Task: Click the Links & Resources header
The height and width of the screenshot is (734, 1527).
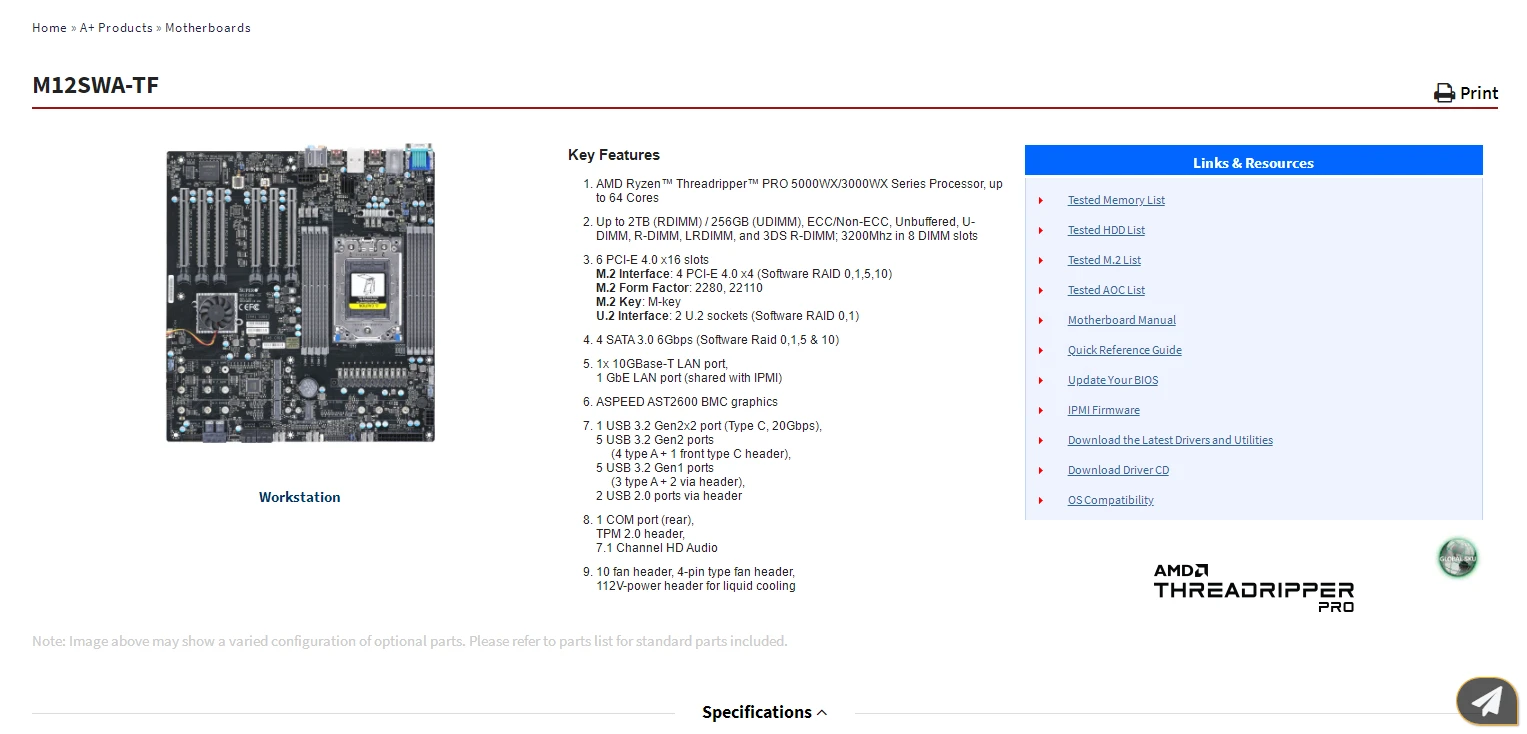Action: point(1253,163)
